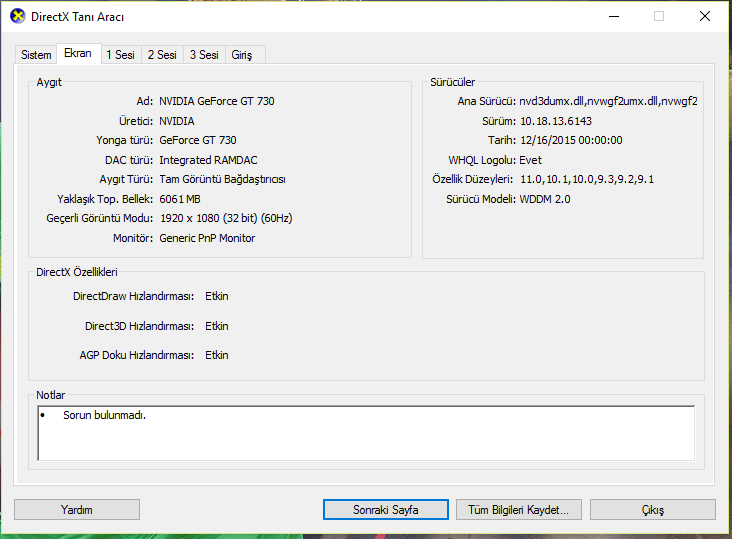Click Direct3D Hızlandırması Etkin status
The height and width of the screenshot is (539, 732).
[x=217, y=326]
